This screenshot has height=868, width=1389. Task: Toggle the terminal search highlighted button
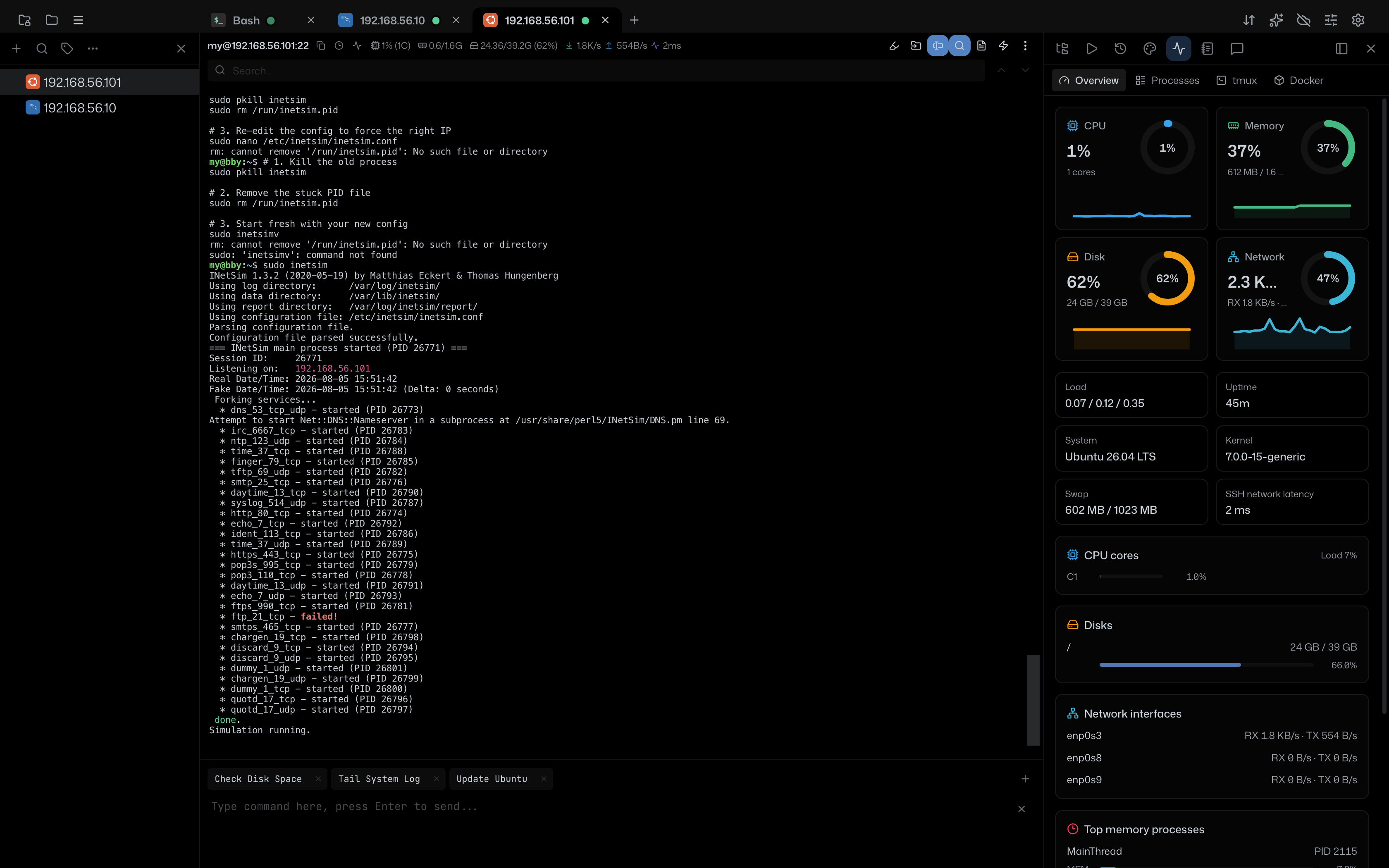(x=959, y=45)
